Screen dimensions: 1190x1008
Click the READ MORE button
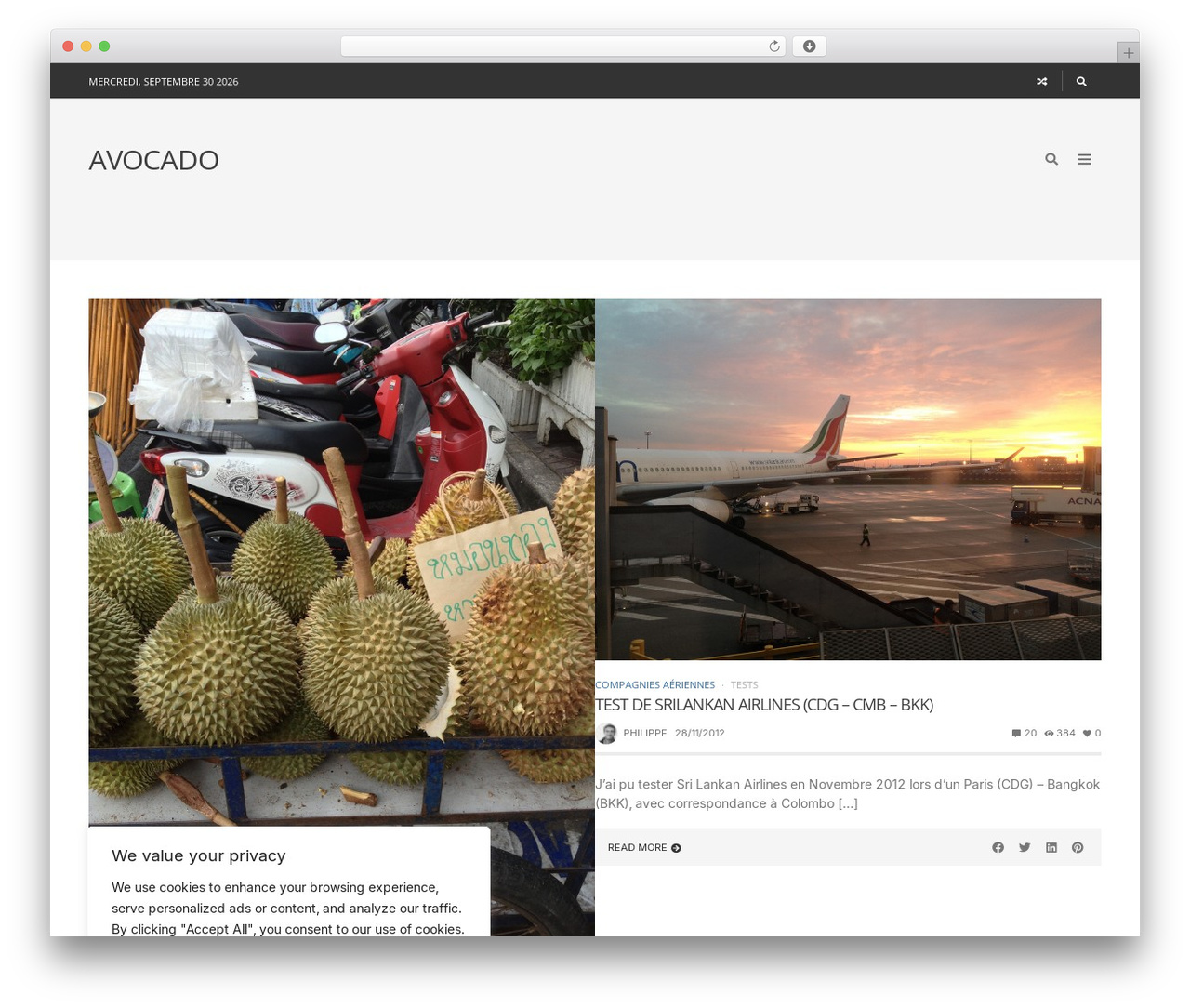644,848
